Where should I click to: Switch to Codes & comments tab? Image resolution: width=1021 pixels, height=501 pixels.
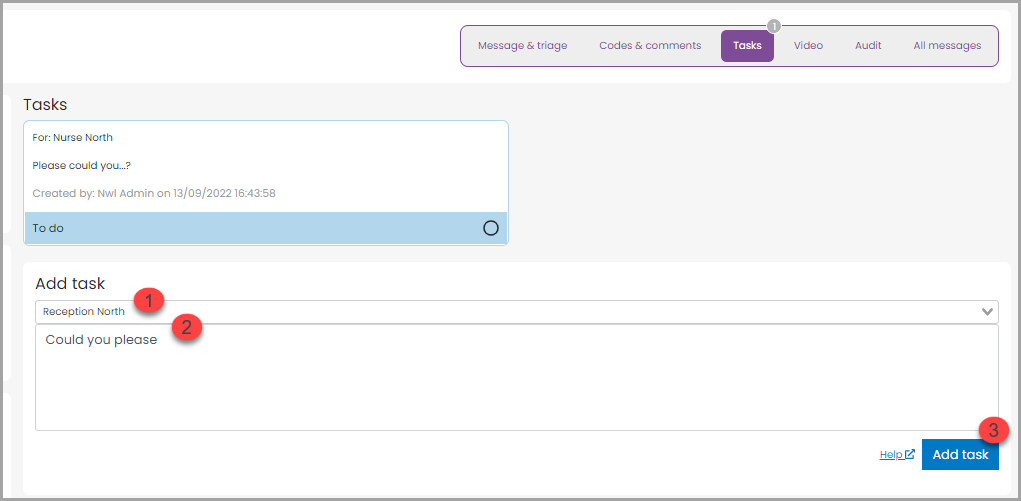[650, 46]
